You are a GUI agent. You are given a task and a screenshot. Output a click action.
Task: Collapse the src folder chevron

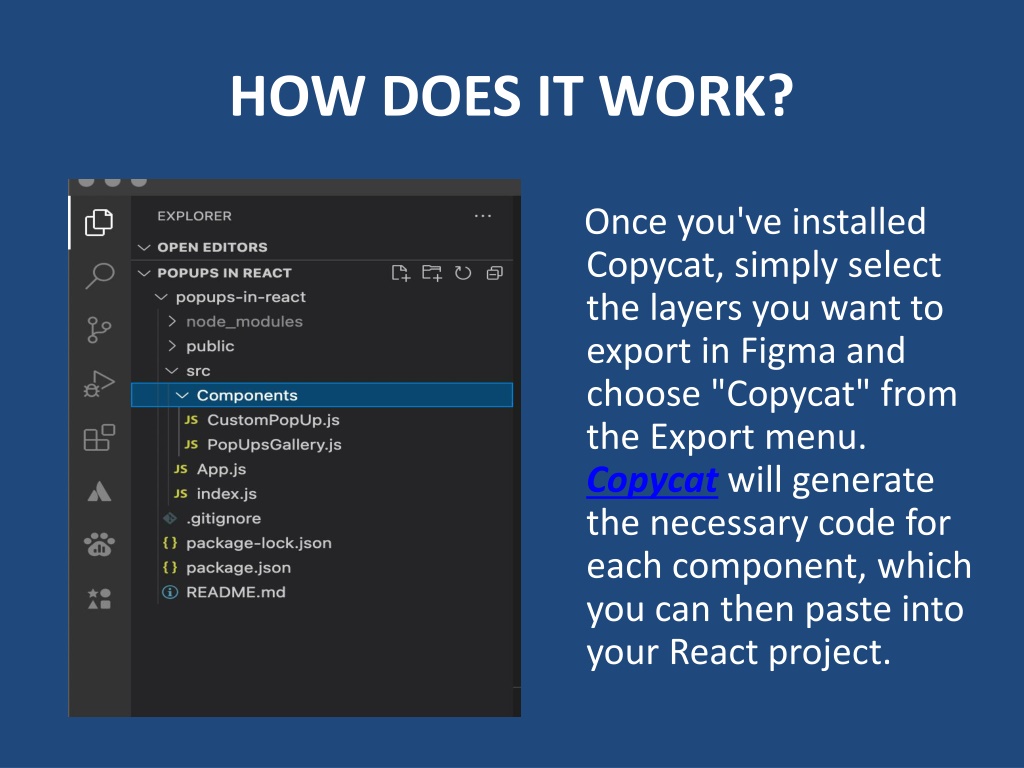tap(172, 371)
